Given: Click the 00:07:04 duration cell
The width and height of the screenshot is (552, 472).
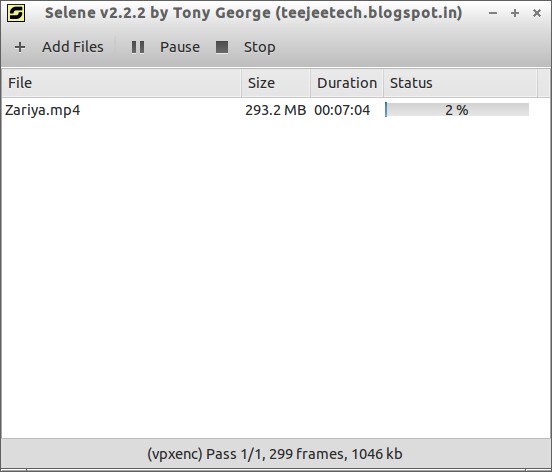Looking at the screenshot, I should [342, 110].
